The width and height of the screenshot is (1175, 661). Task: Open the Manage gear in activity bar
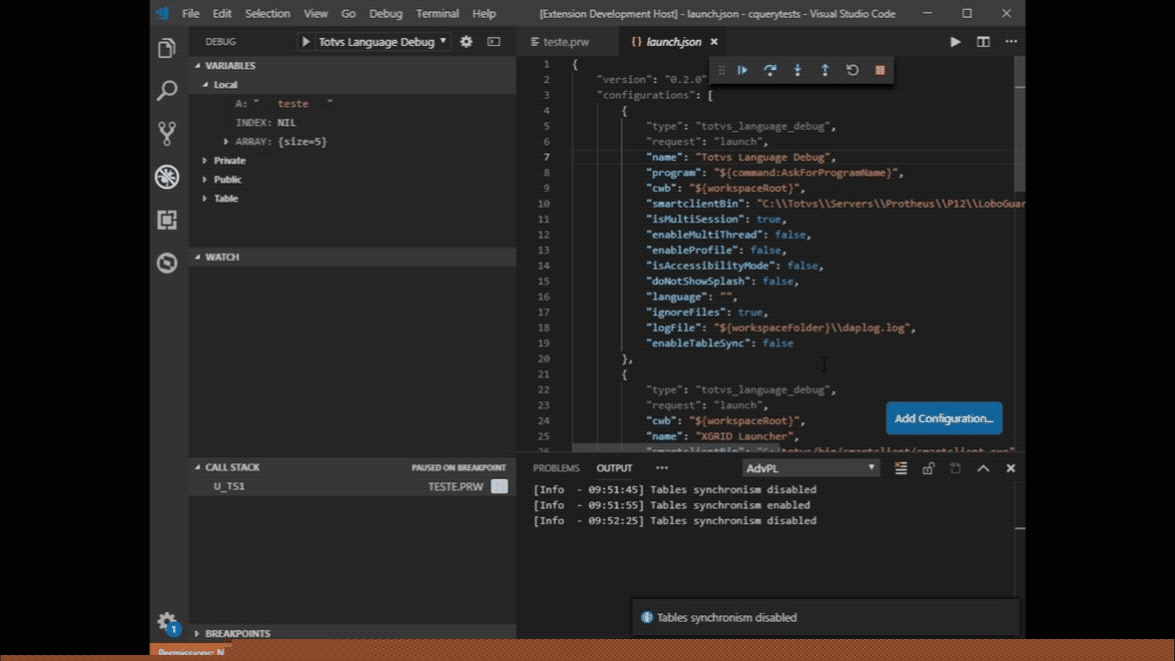(166, 622)
